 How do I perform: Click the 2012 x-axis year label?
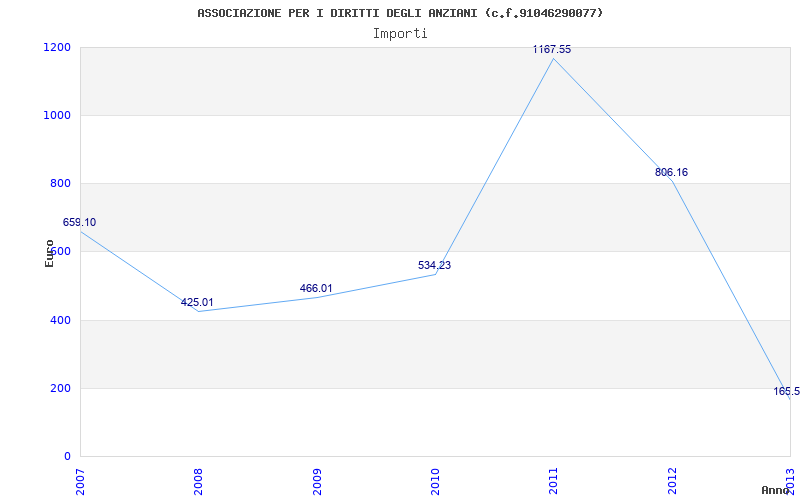coord(672,482)
